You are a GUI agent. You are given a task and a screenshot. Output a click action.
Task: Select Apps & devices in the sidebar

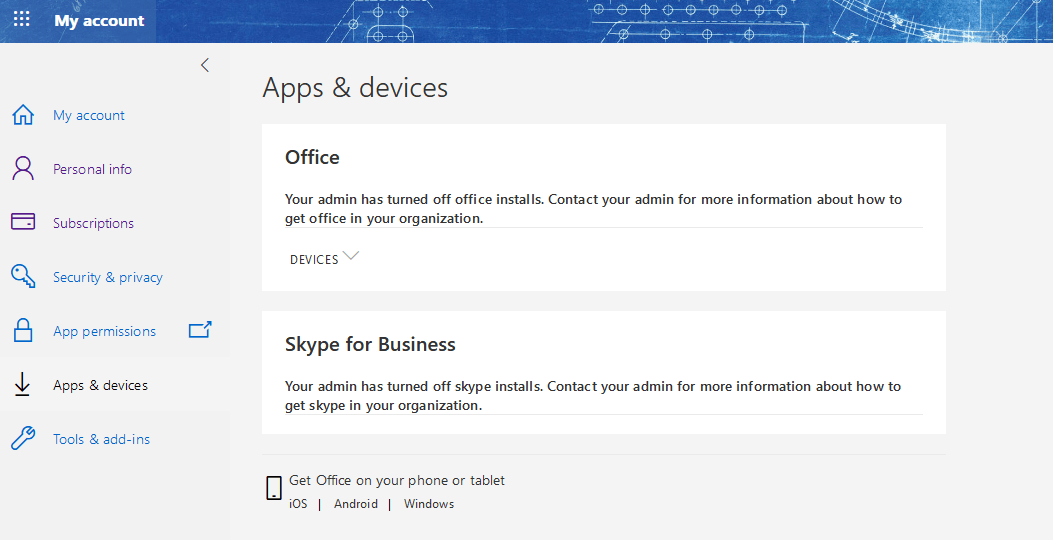click(101, 386)
